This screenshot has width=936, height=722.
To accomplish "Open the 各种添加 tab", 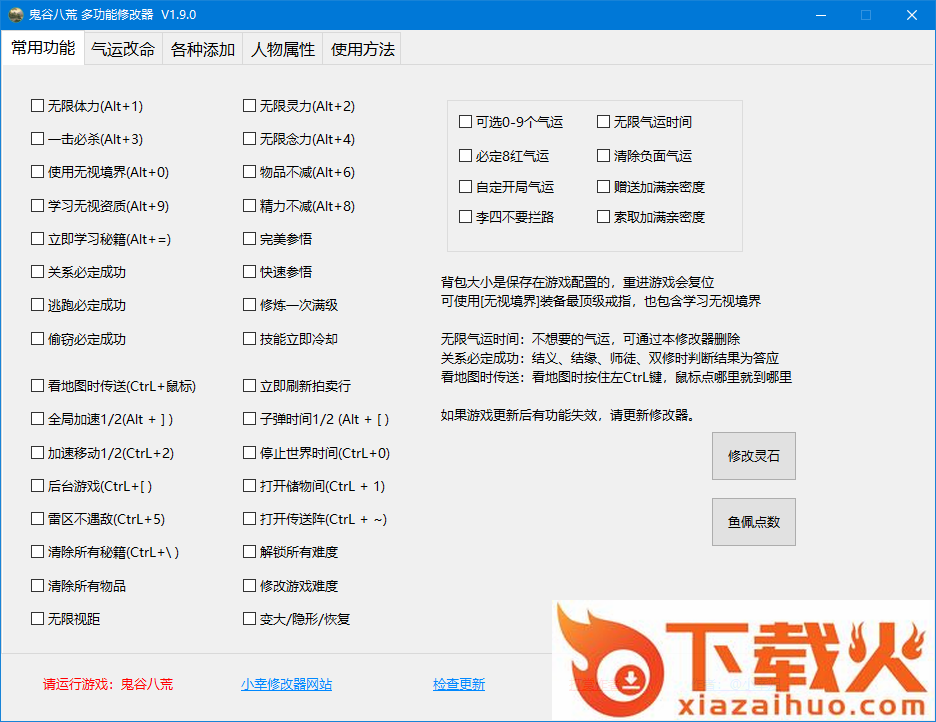I will point(202,49).
